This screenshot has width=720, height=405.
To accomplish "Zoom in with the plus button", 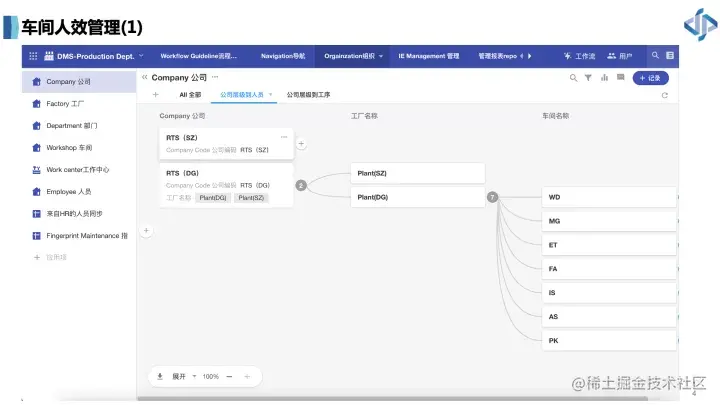I will pyautogui.click(x=247, y=377).
